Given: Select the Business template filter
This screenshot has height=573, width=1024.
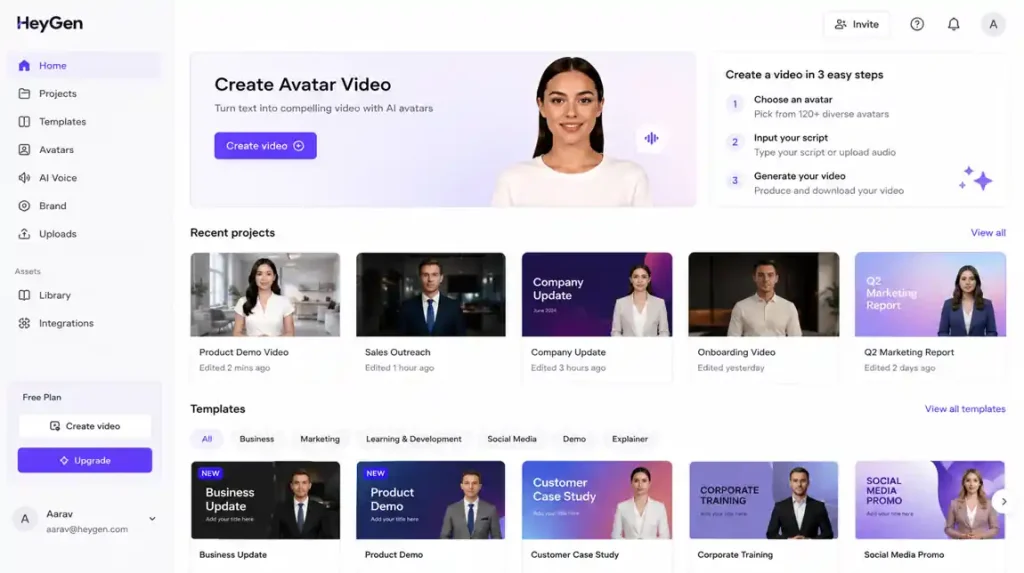Looking at the screenshot, I should pyautogui.click(x=257, y=439).
